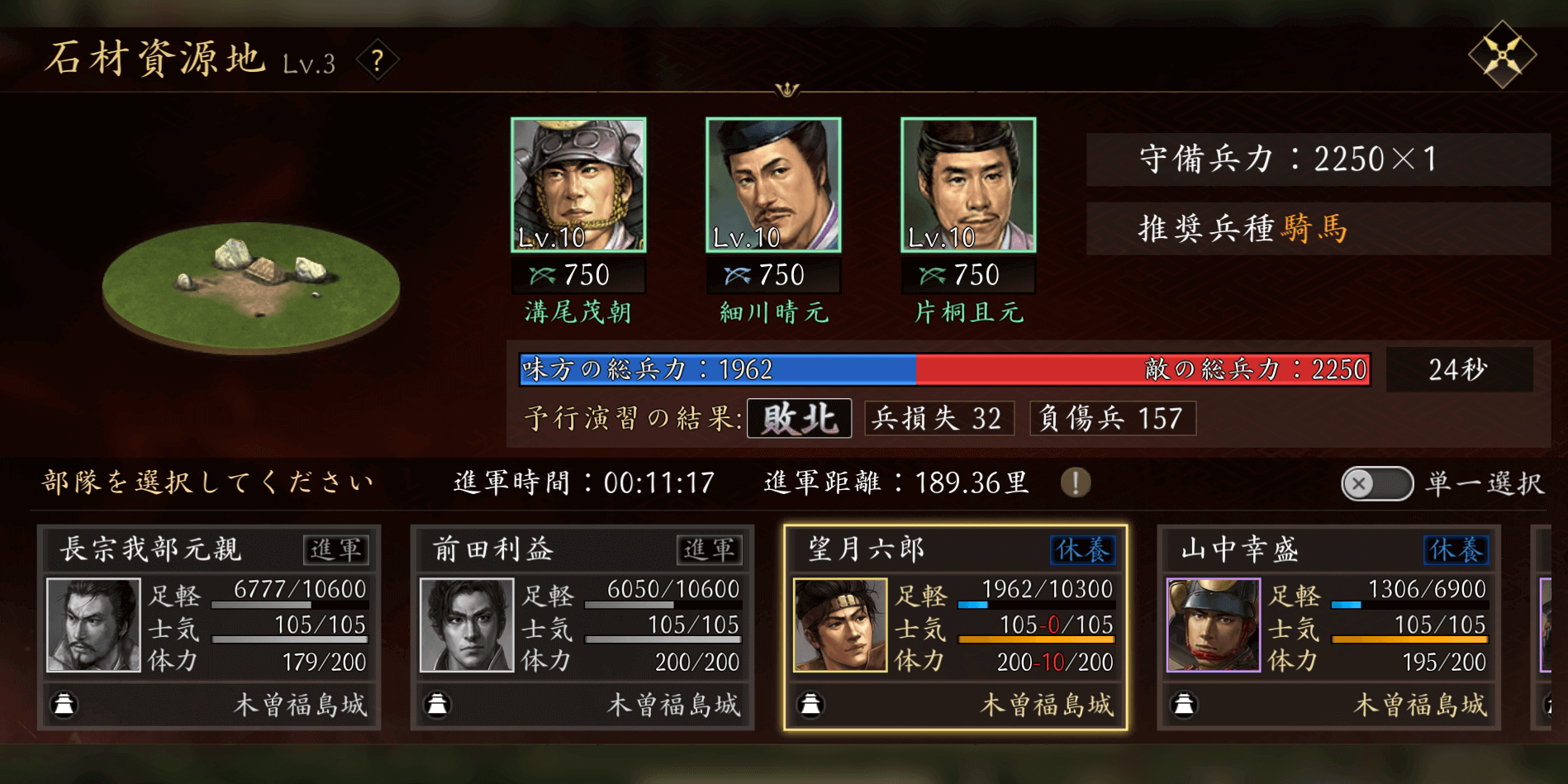Select the 山中幸盛 troop card
This screenshot has height=784, width=1568.
(x=1329, y=627)
